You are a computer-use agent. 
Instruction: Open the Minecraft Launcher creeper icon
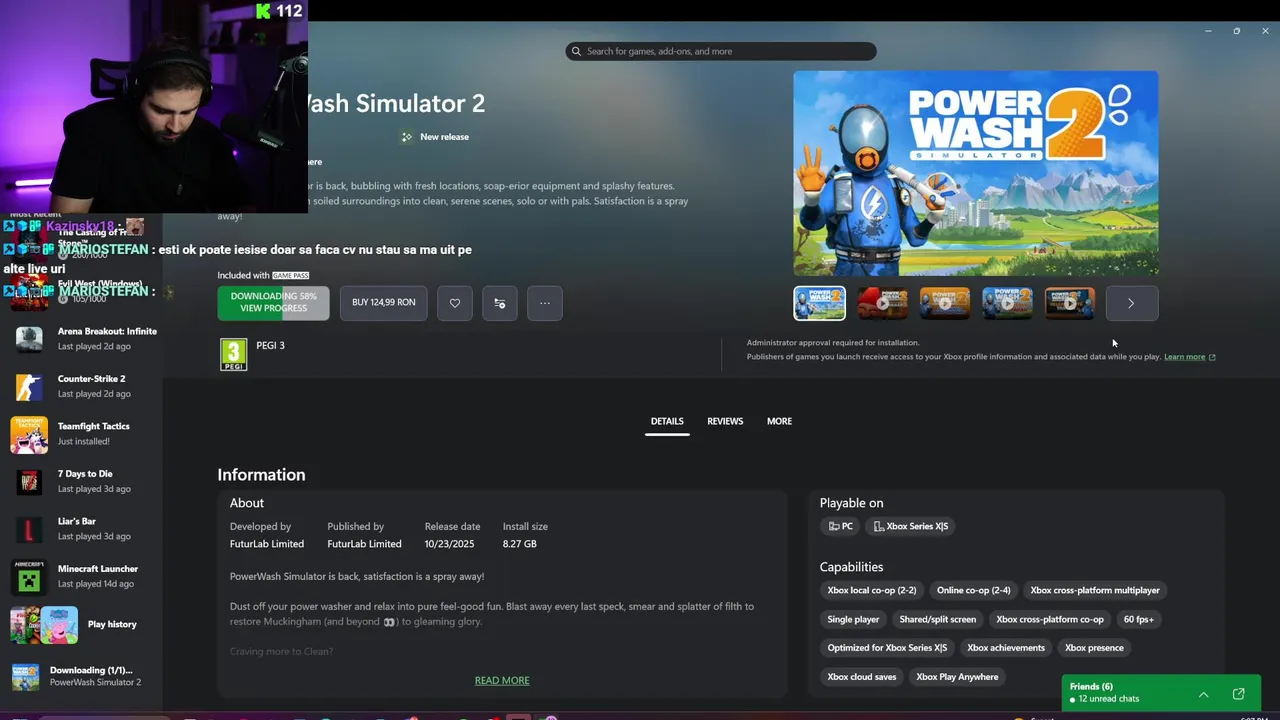coord(29,576)
